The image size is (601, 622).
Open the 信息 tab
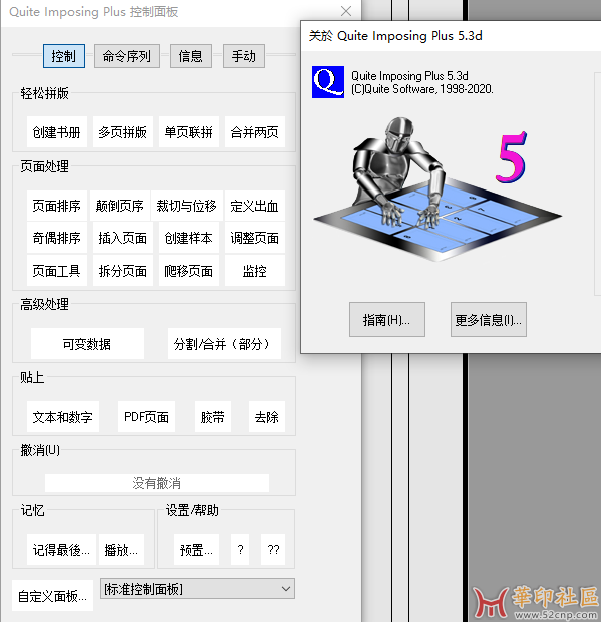190,56
